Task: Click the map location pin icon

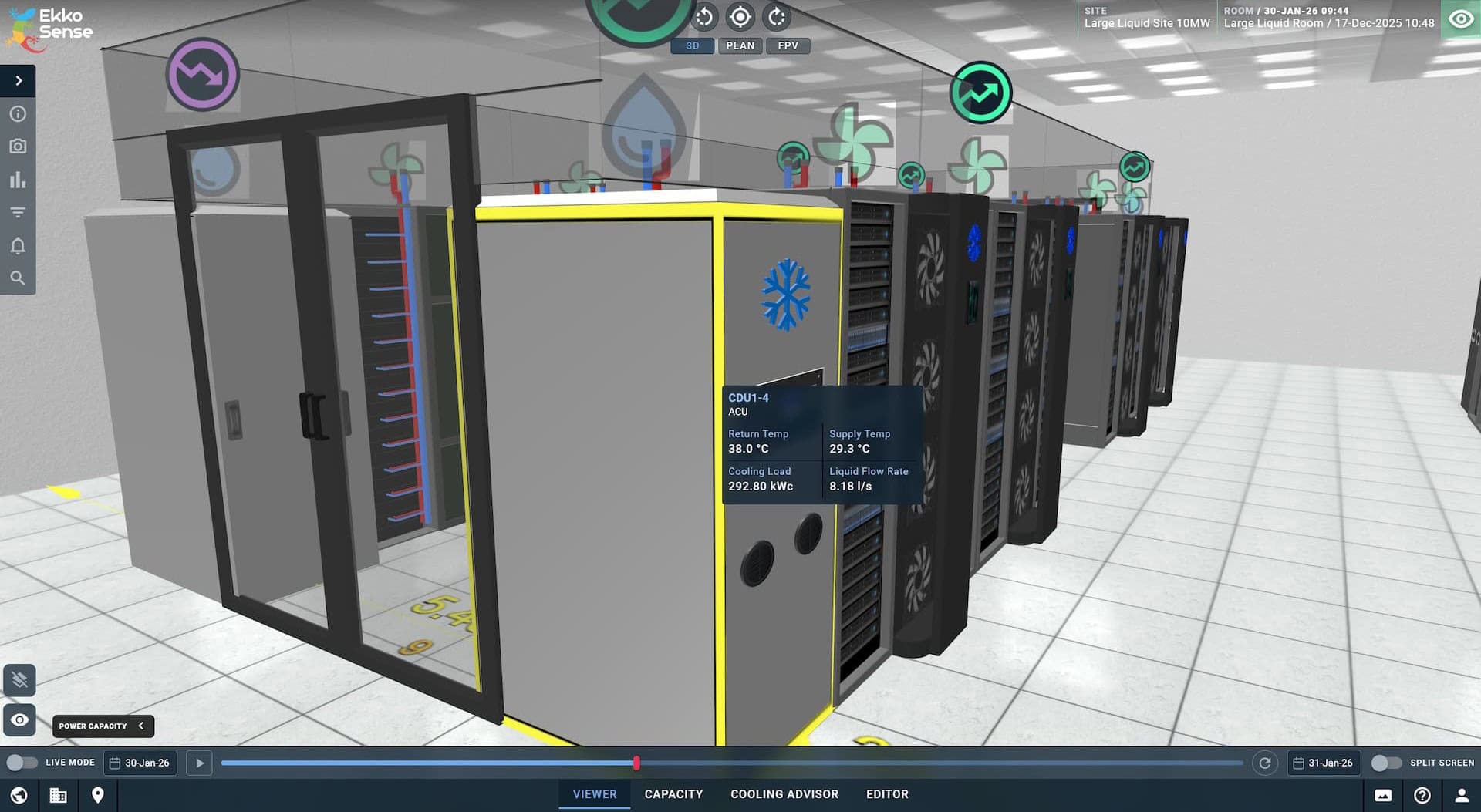Action: pyautogui.click(x=97, y=795)
